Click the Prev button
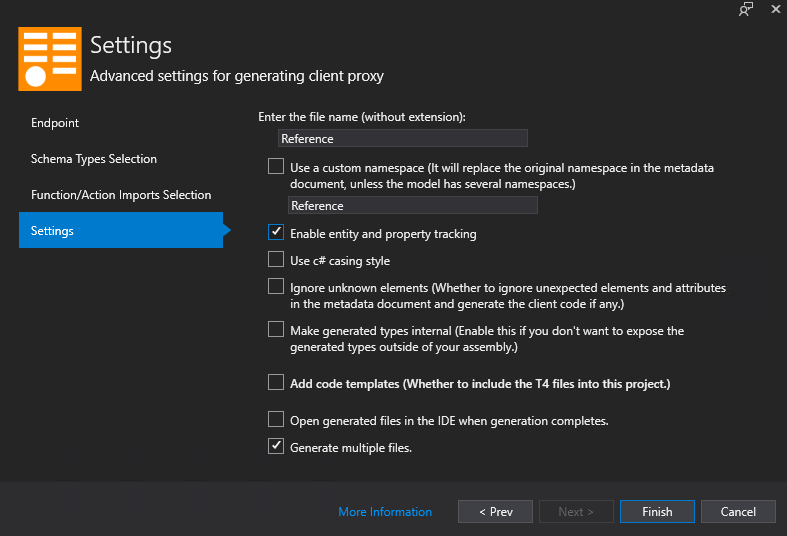 point(495,512)
